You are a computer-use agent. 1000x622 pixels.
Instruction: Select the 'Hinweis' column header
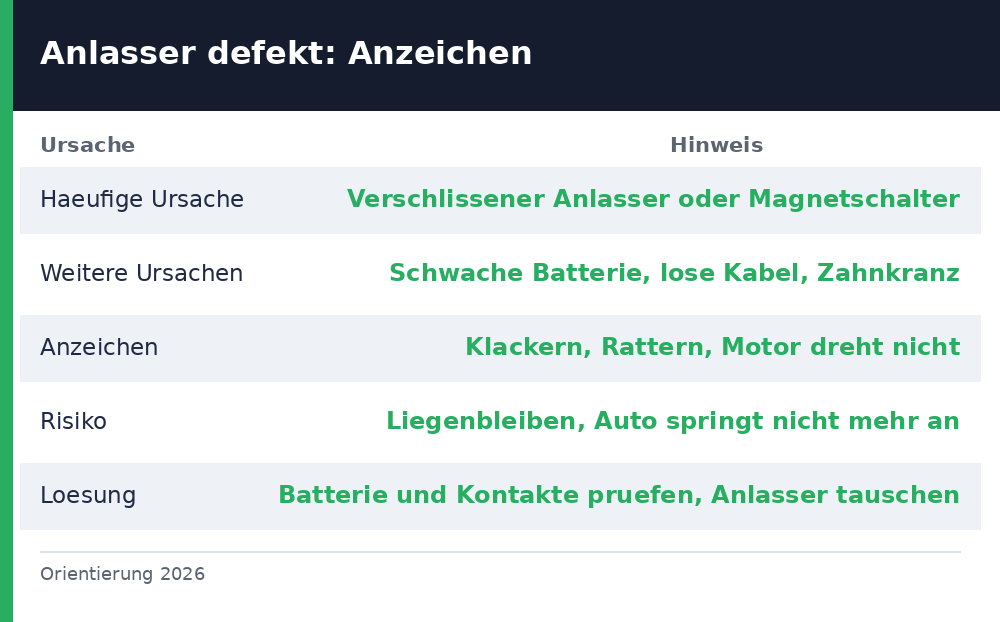click(x=716, y=145)
